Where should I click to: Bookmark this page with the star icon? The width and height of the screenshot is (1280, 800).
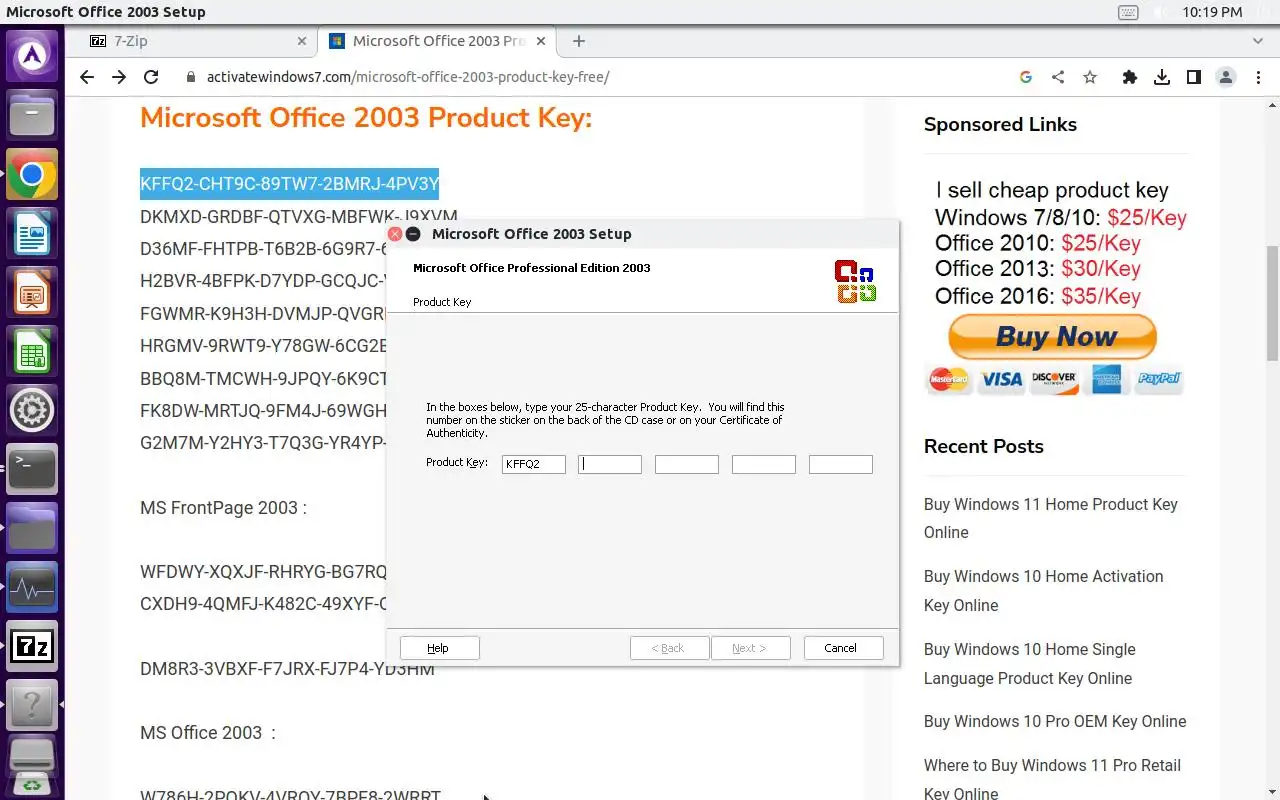pos(1090,77)
